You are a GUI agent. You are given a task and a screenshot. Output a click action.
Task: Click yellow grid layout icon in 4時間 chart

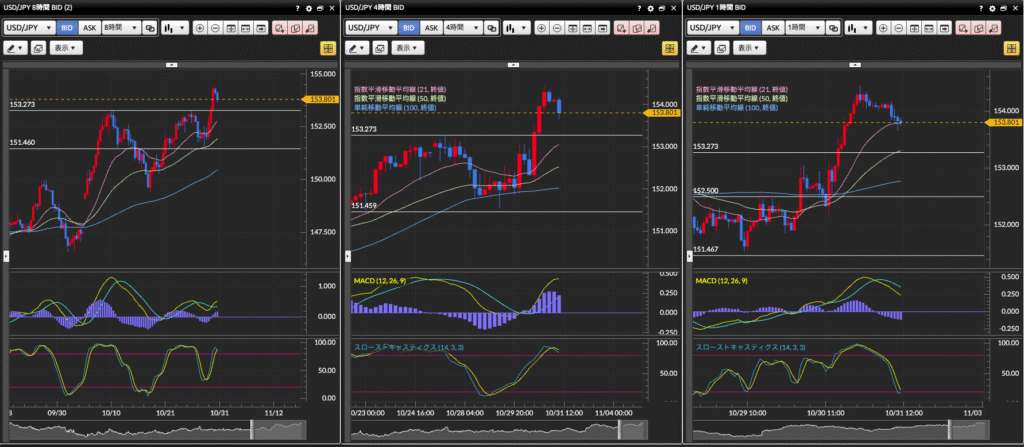click(669, 48)
